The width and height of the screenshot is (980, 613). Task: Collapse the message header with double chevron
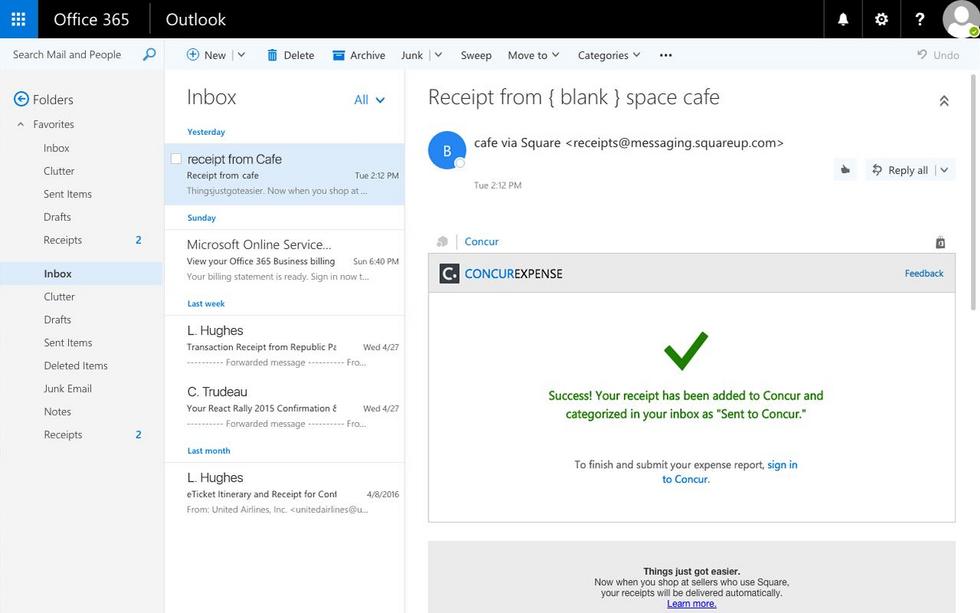(x=944, y=101)
